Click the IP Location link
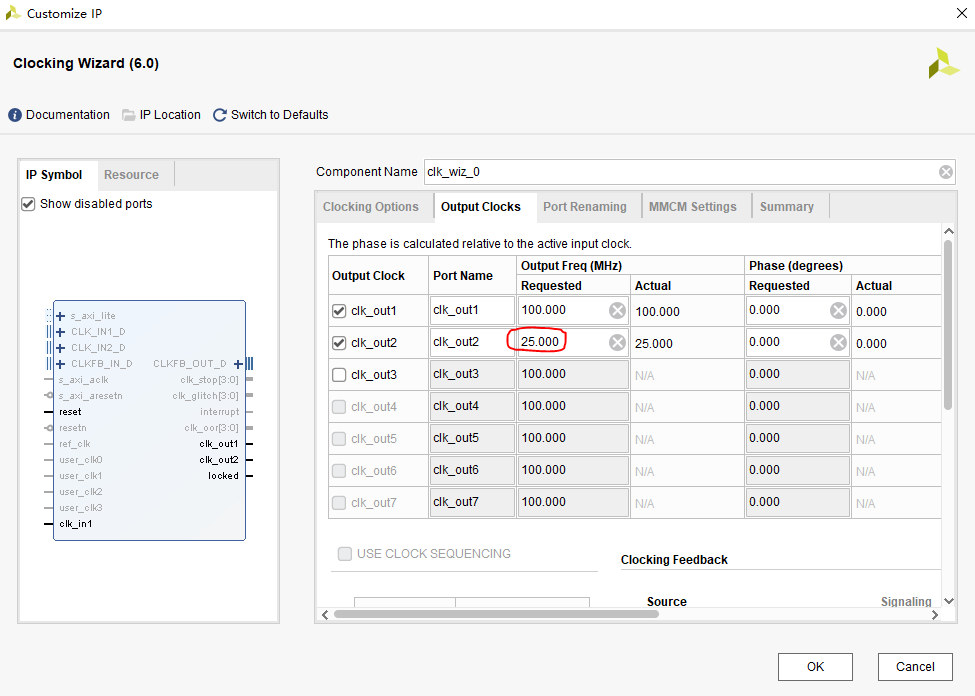Image resolution: width=975 pixels, height=696 pixels. click(170, 115)
